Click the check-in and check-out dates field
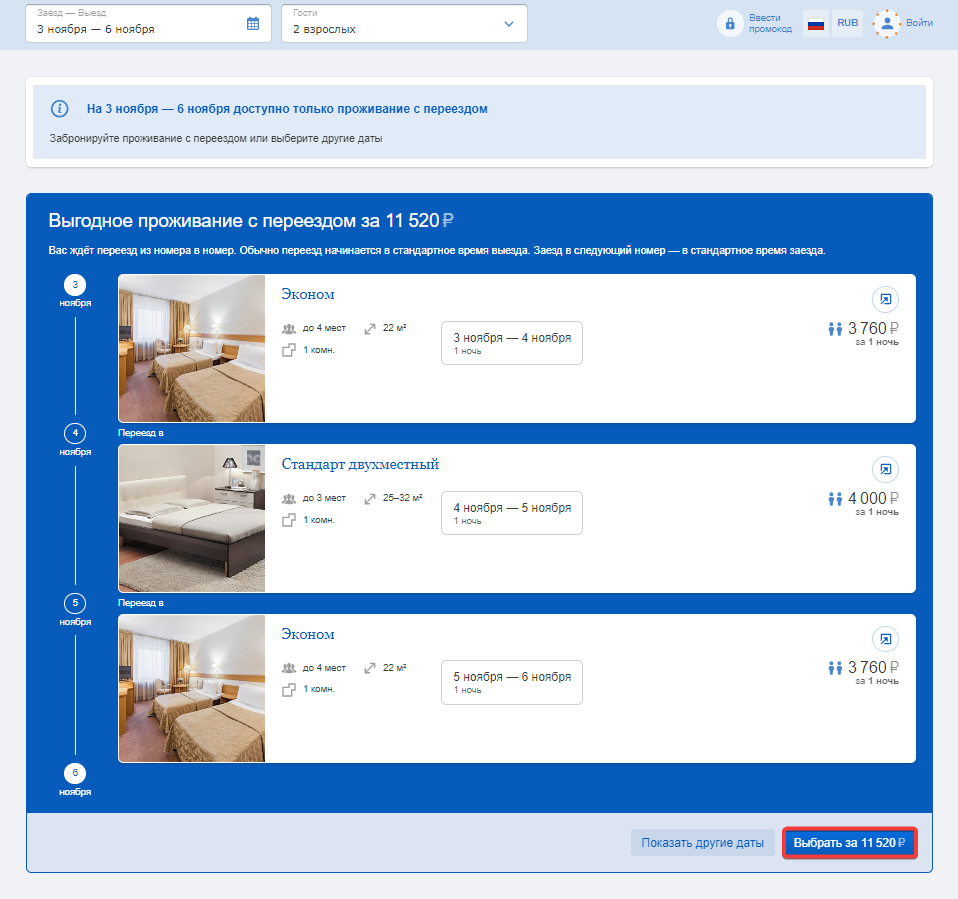This screenshot has width=958, height=899. tap(148, 24)
